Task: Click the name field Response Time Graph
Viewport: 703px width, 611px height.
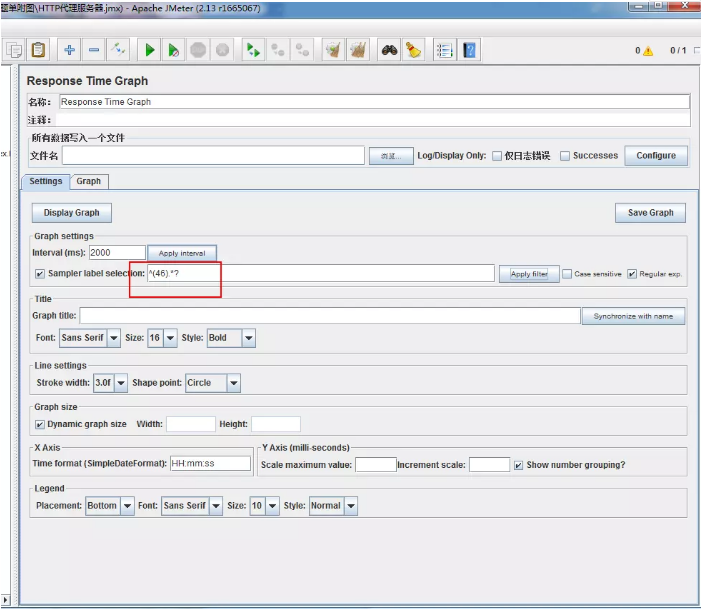Action: click(x=374, y=102)
